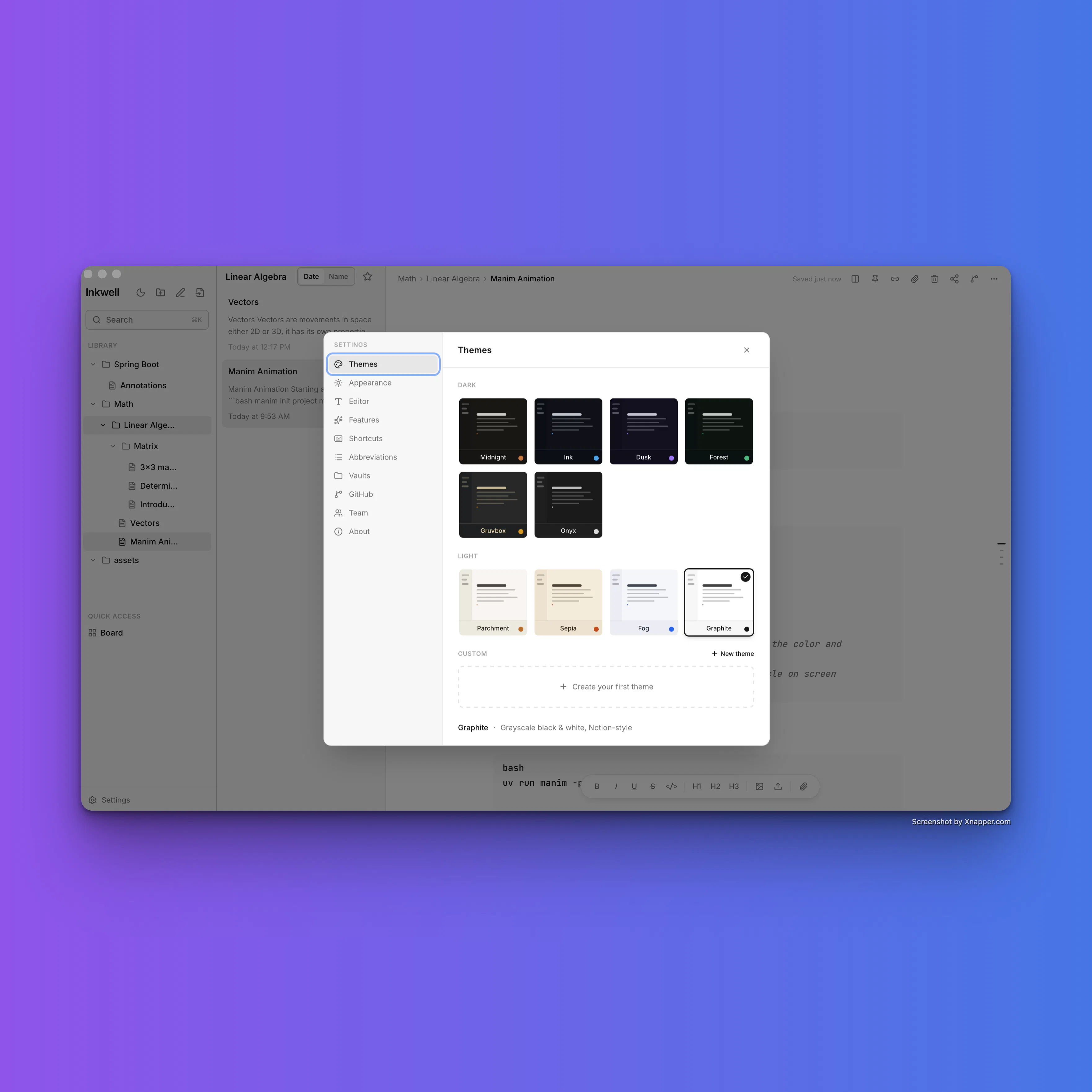The width and height of the screenshot is (1092, 1092).
Task: Sort notes by Date
Action: [311, 276]
